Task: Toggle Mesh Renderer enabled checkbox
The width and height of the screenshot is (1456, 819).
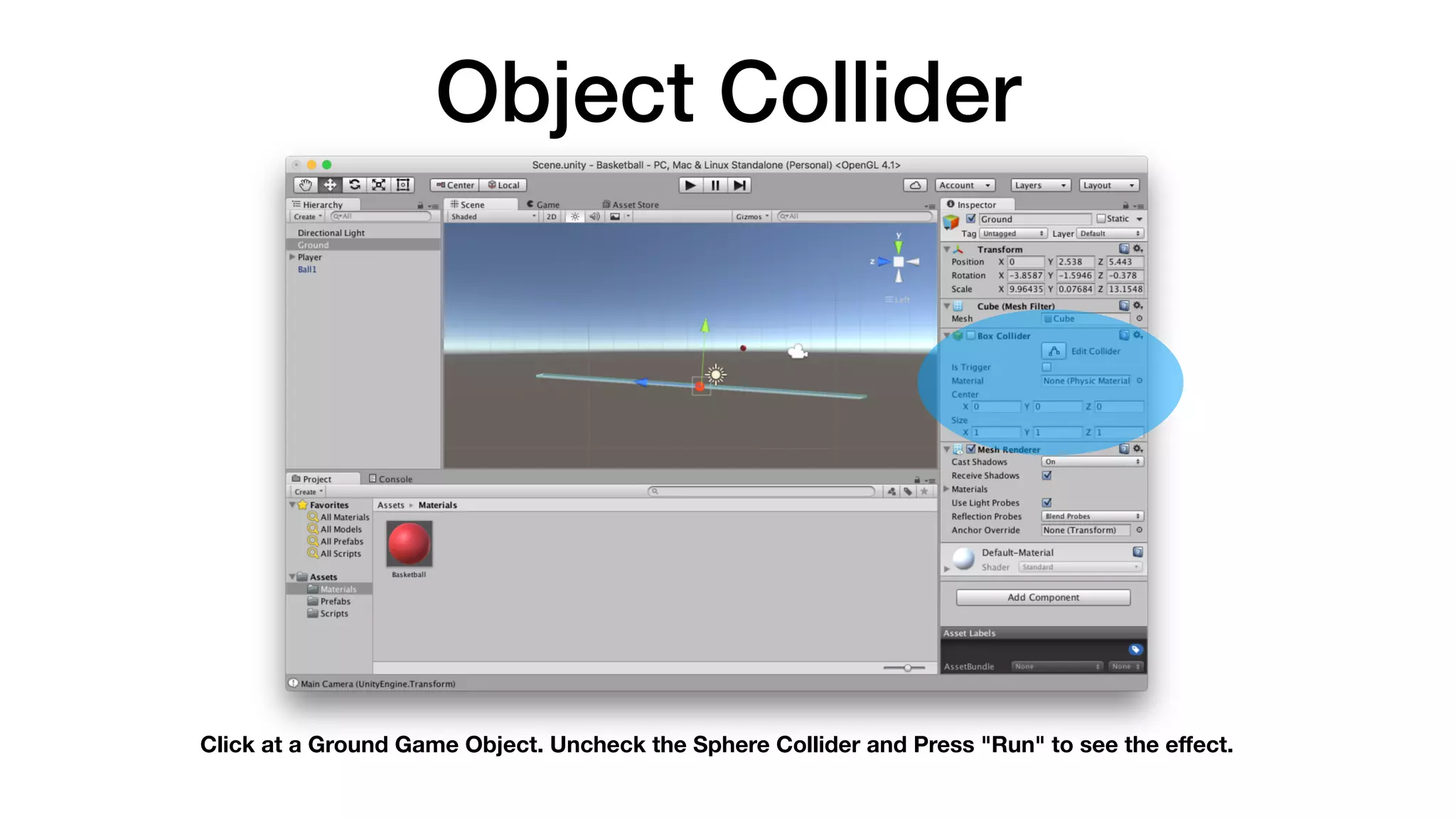Action: pyautogui.click(x=970, y=449)
